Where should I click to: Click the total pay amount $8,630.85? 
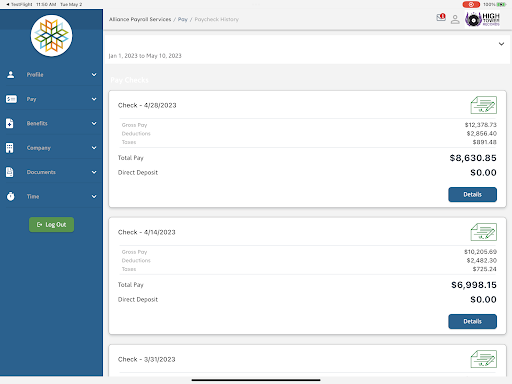click(473, 158)
